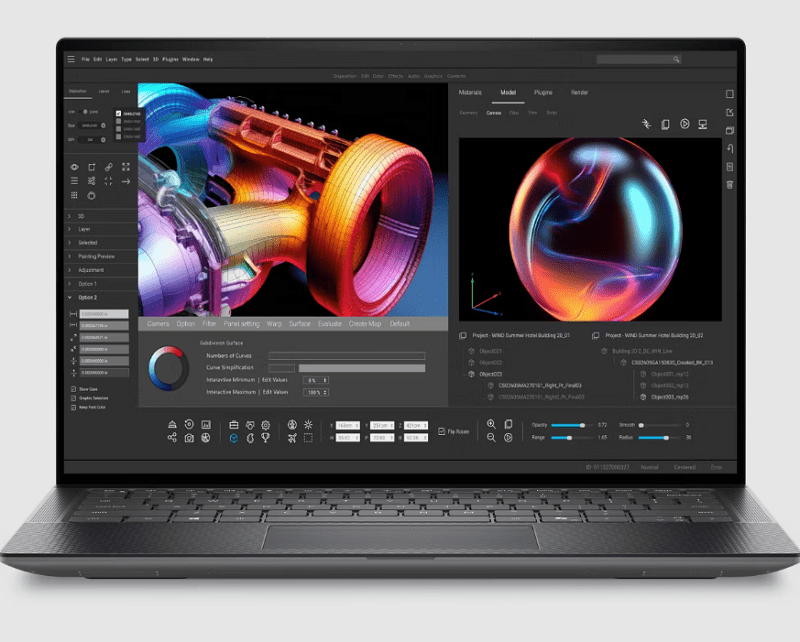Open the hamburger menu icon
Image resolution: width=800 pixels, height=642 pixels.
[x=71, y=59]
